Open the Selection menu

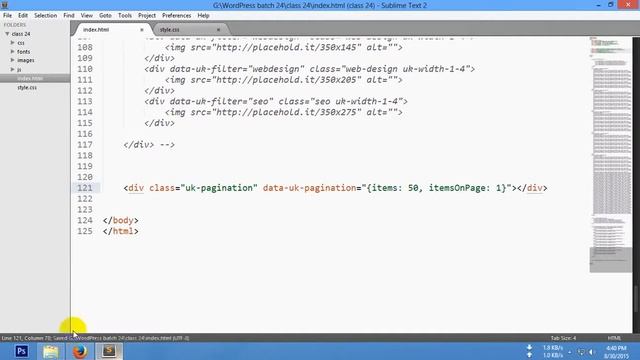[x=45, y=16]
